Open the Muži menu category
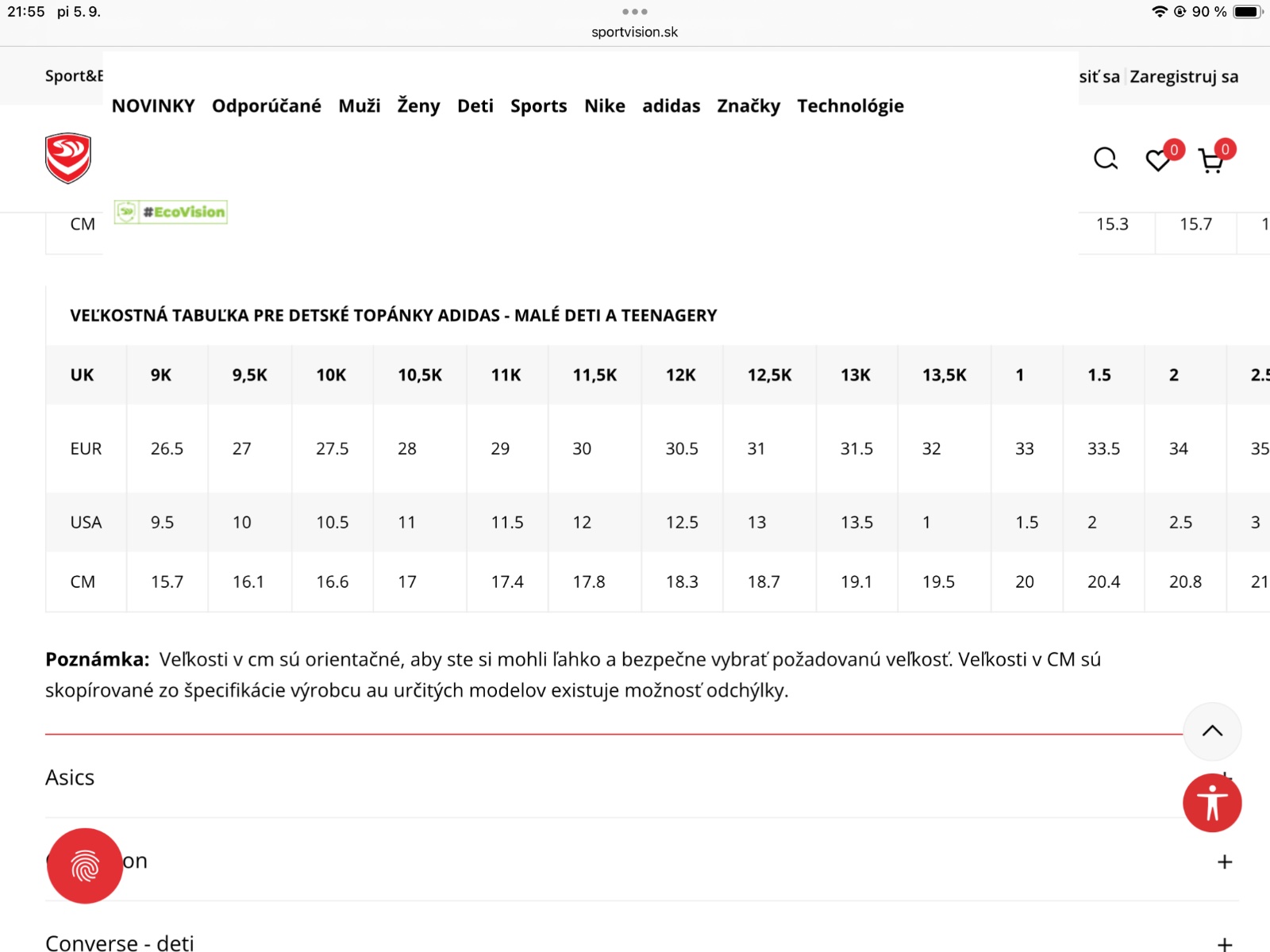The image size is (1270, 952). tap(359, 106)
